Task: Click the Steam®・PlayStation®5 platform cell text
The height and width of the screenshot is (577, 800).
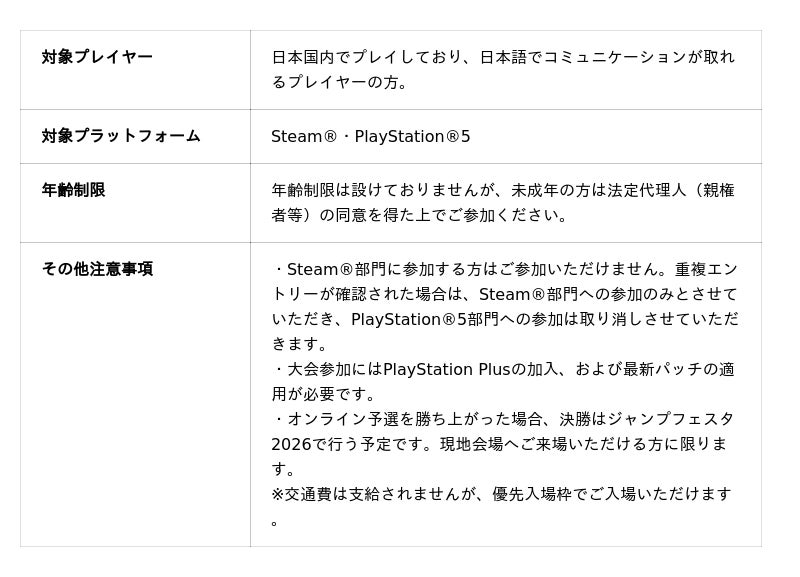Action: [370, 136]
